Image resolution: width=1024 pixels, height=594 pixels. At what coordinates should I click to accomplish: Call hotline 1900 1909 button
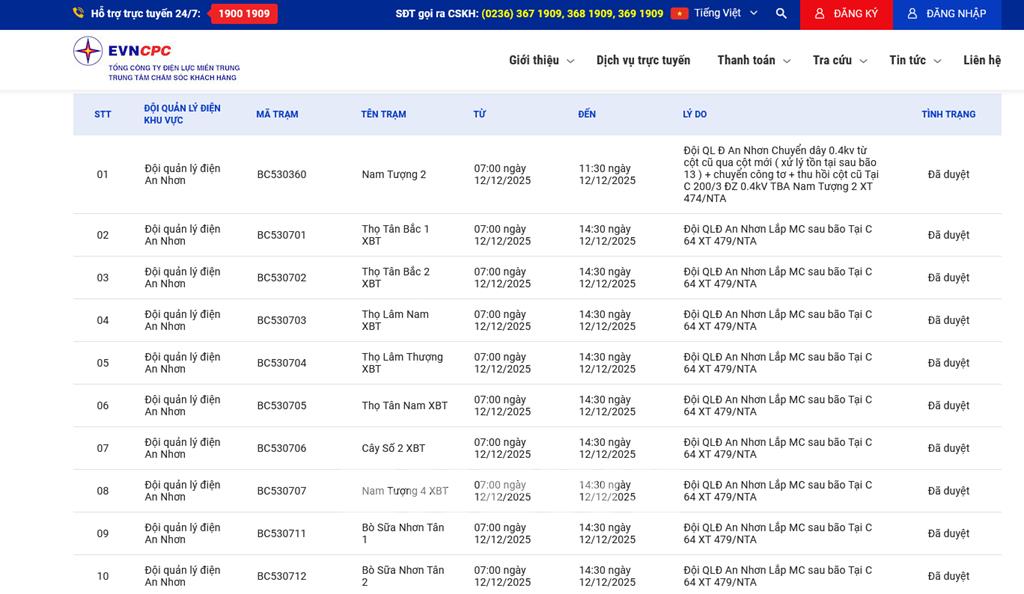point(243,14)
